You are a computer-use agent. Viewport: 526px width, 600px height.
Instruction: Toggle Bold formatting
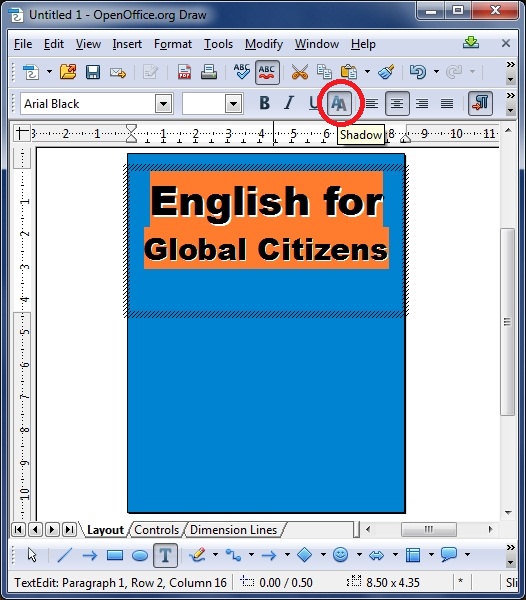click(264, 103)
